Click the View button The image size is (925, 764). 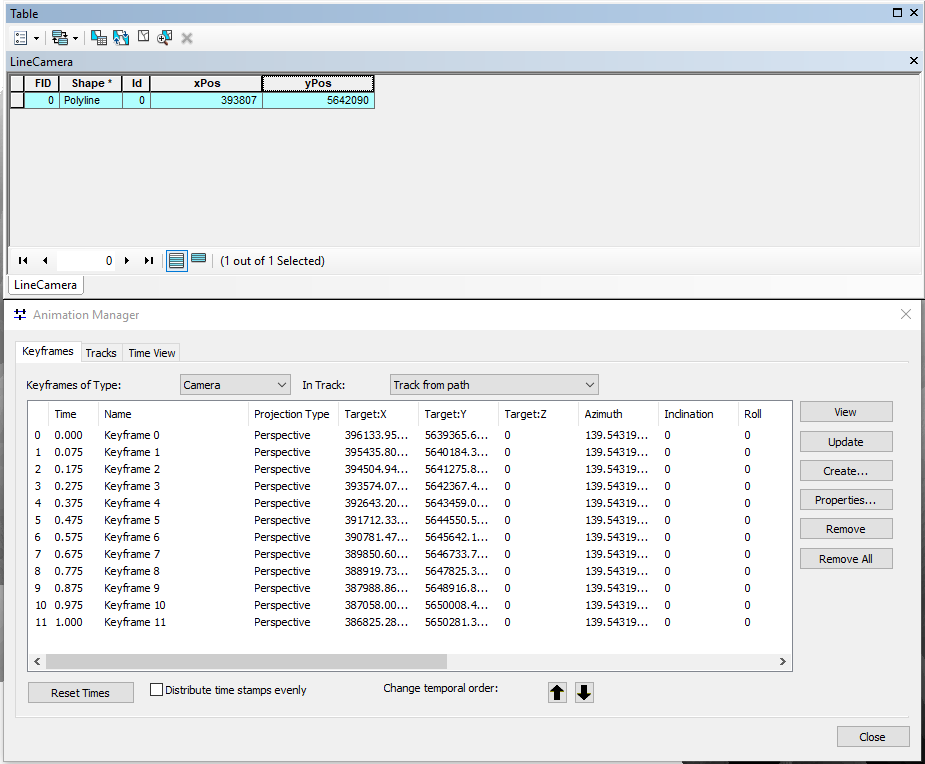pyautogui.click(x=846, y=412)
